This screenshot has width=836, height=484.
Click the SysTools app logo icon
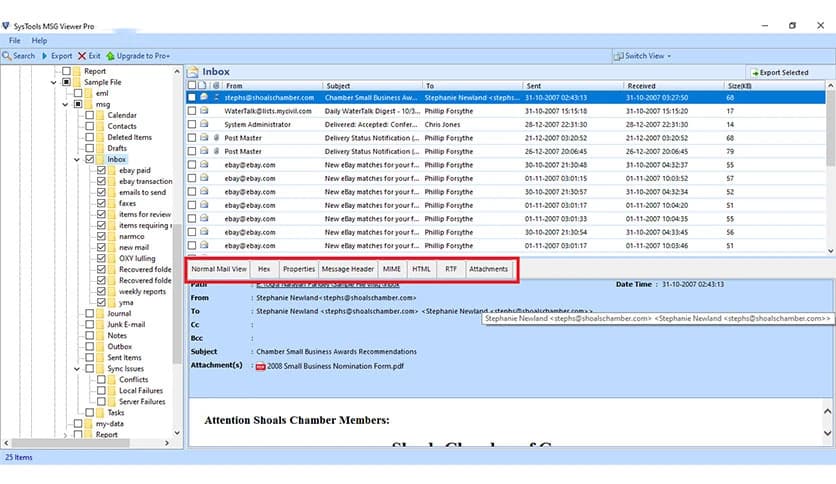tap(6, 26)
